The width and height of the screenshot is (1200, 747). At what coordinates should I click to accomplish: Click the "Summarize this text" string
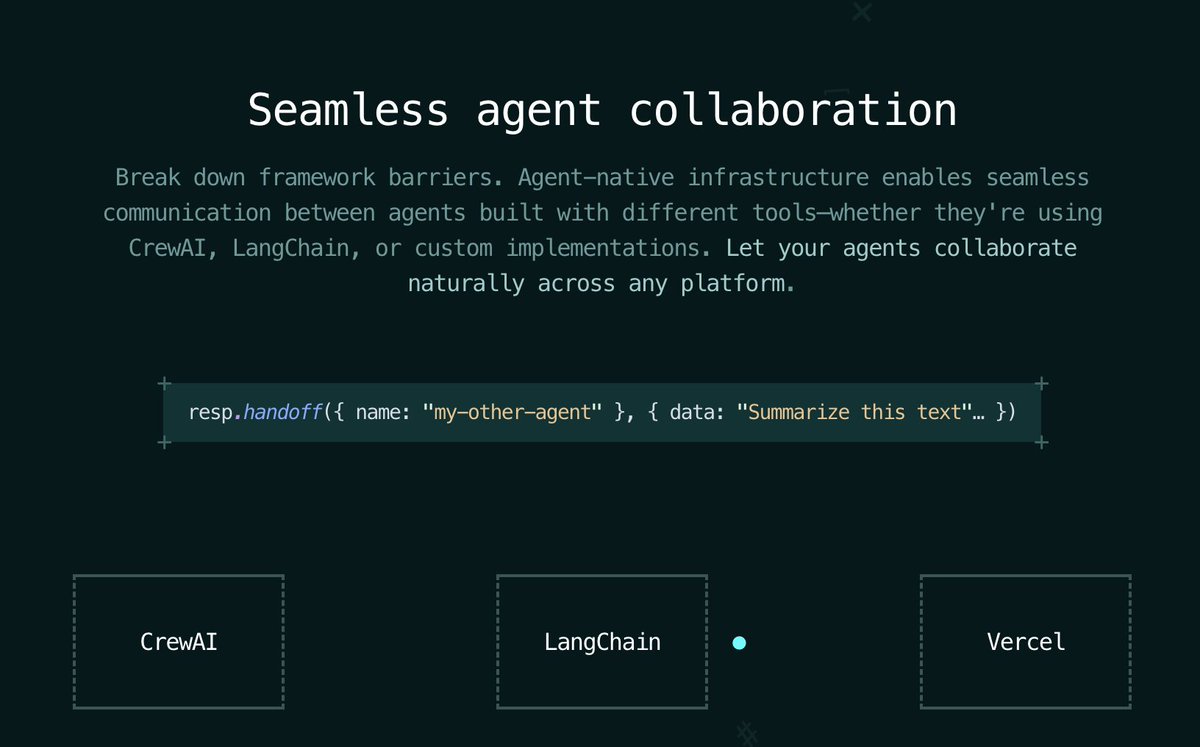855,412
